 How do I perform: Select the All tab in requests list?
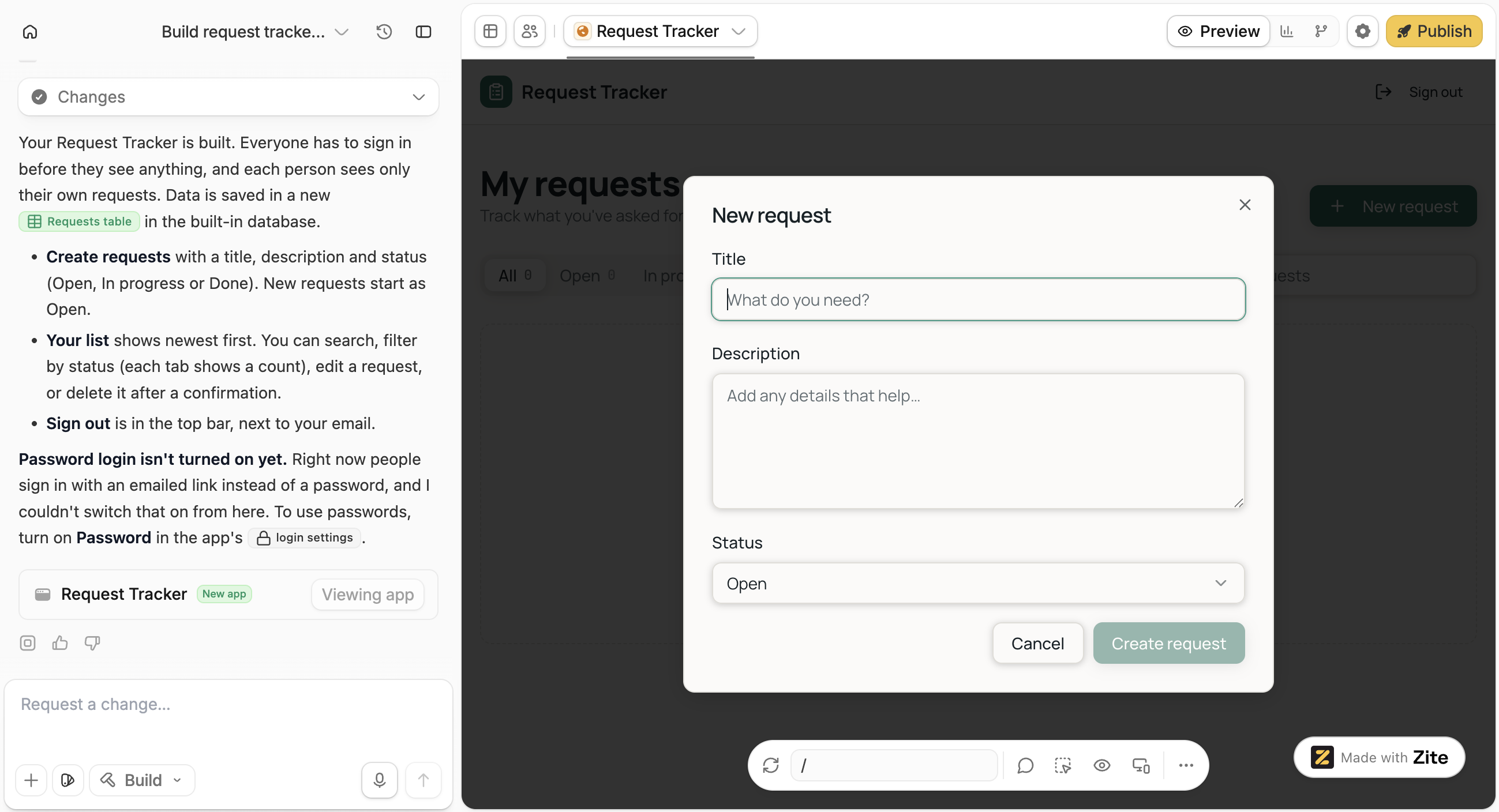point(515,275)
